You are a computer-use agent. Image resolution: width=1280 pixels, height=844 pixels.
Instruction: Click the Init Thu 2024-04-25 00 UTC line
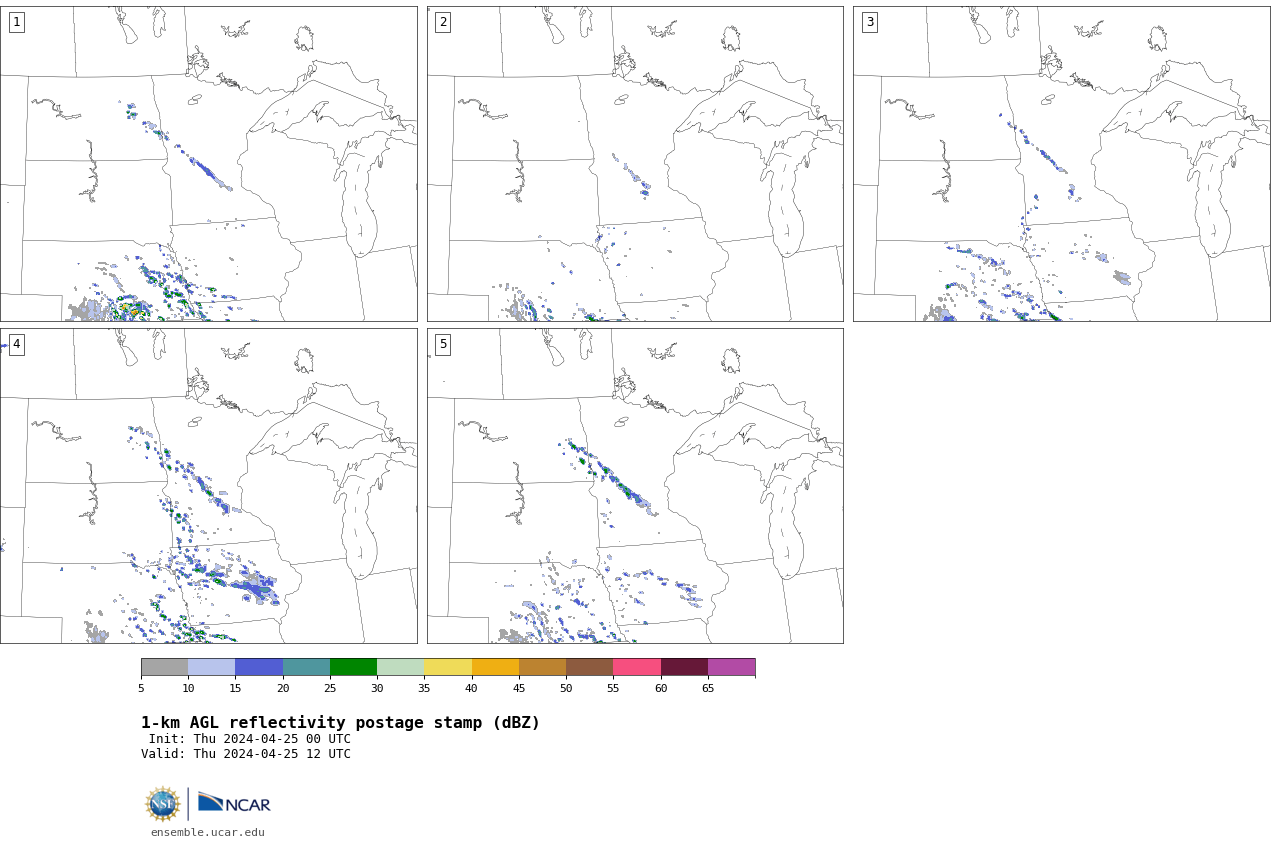click(x=250, y=739)
